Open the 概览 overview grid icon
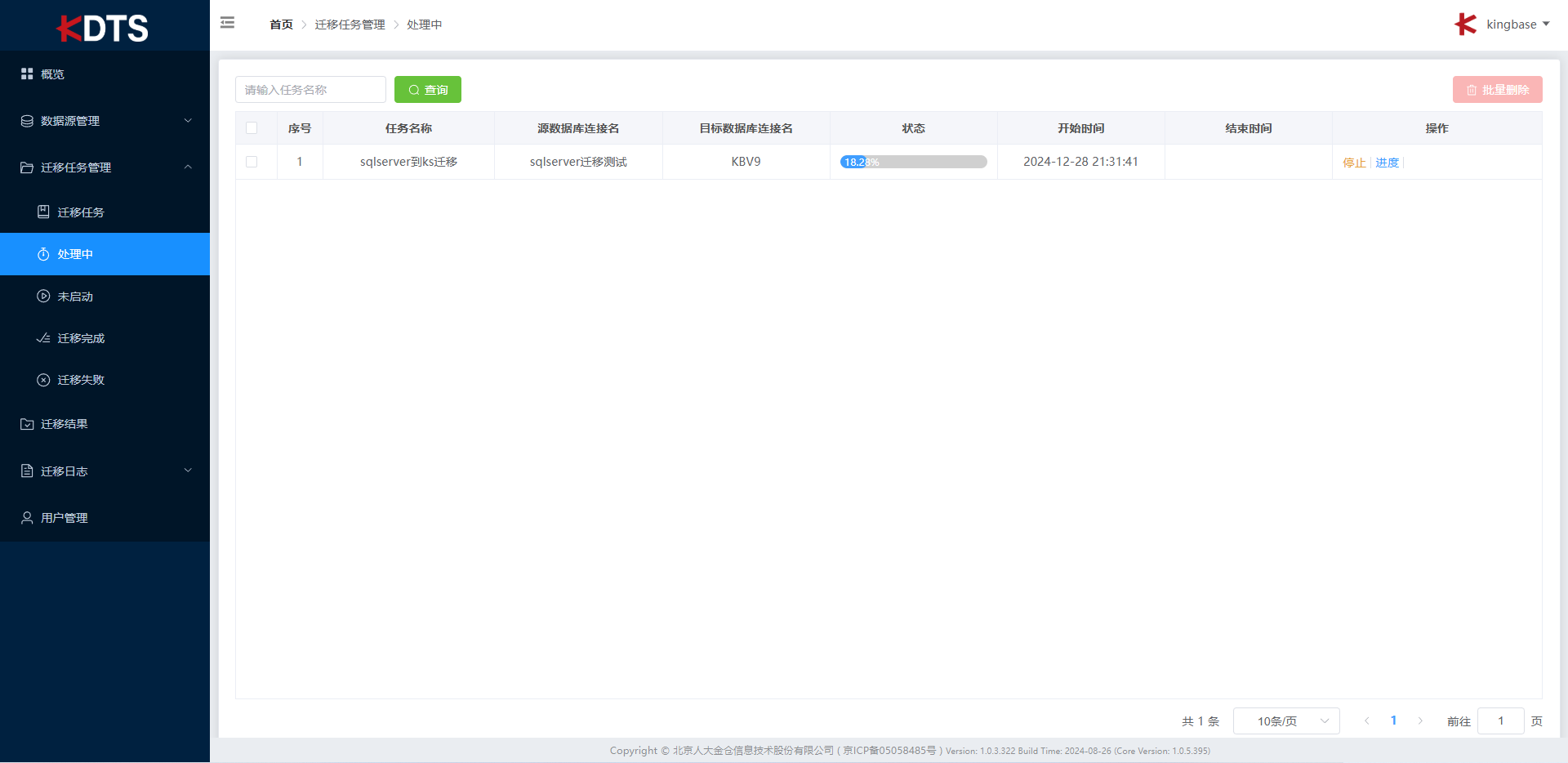The image size is (1568, 763). point(27,74)
